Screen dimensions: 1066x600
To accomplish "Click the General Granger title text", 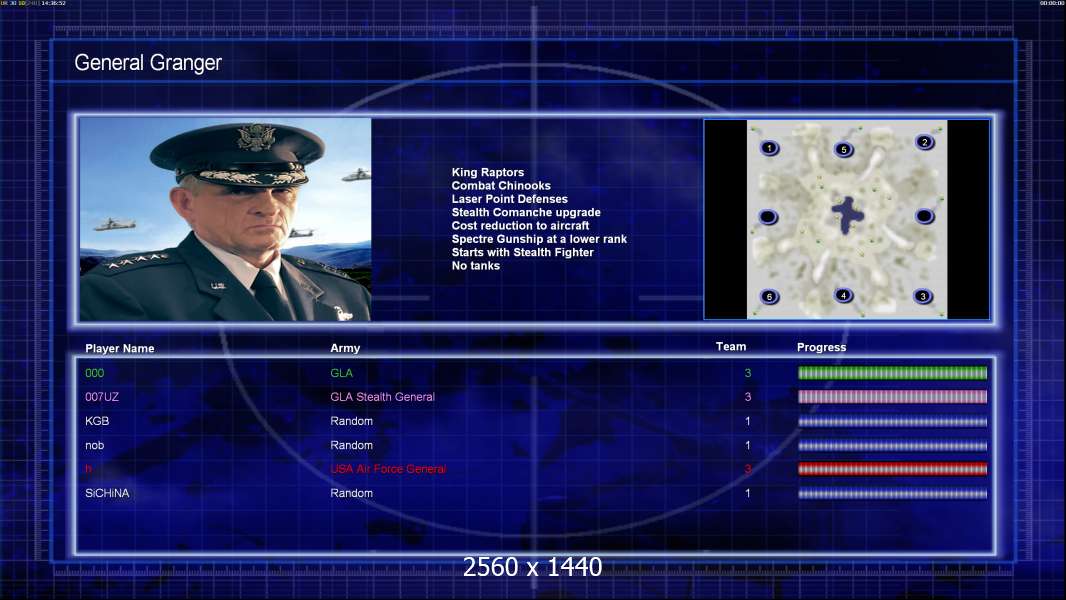I will [148, 63].
